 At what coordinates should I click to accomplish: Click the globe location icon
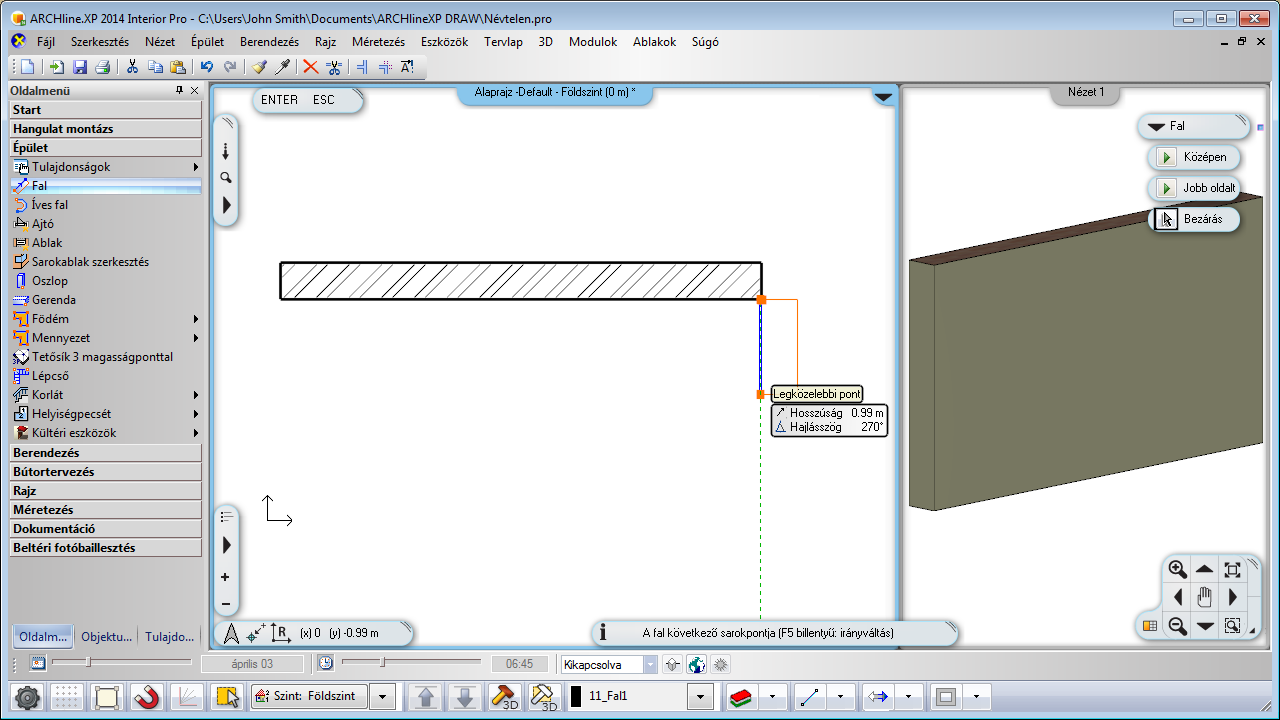(697, 664)
